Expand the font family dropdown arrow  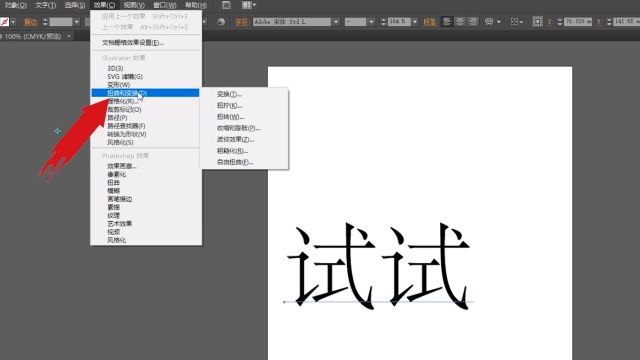point(336,22)
